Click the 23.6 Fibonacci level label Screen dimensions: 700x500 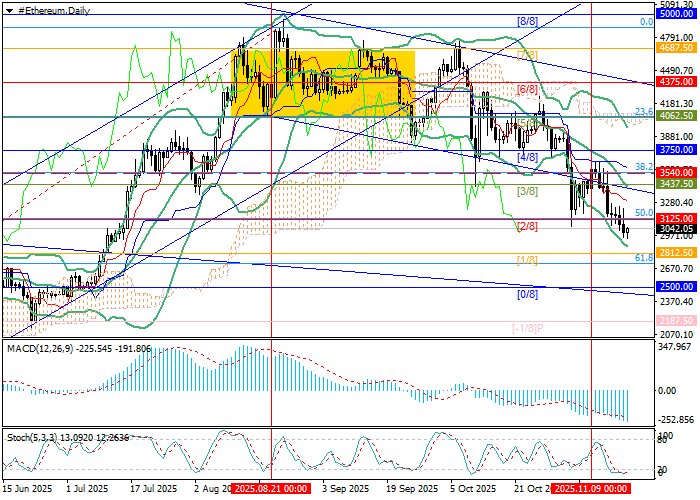[645, 112]
